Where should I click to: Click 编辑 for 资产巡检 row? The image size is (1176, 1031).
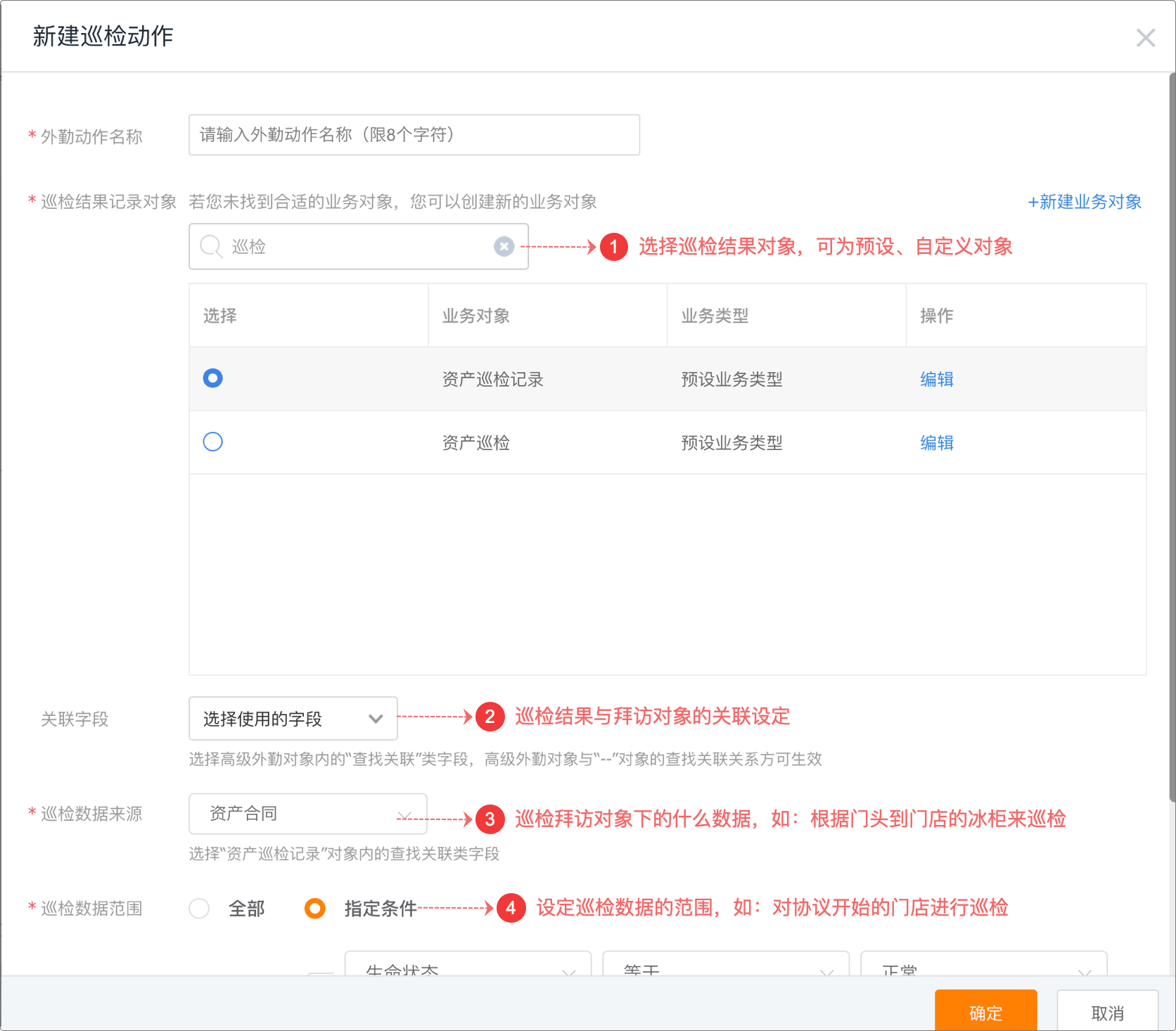[x=937, y=443]
